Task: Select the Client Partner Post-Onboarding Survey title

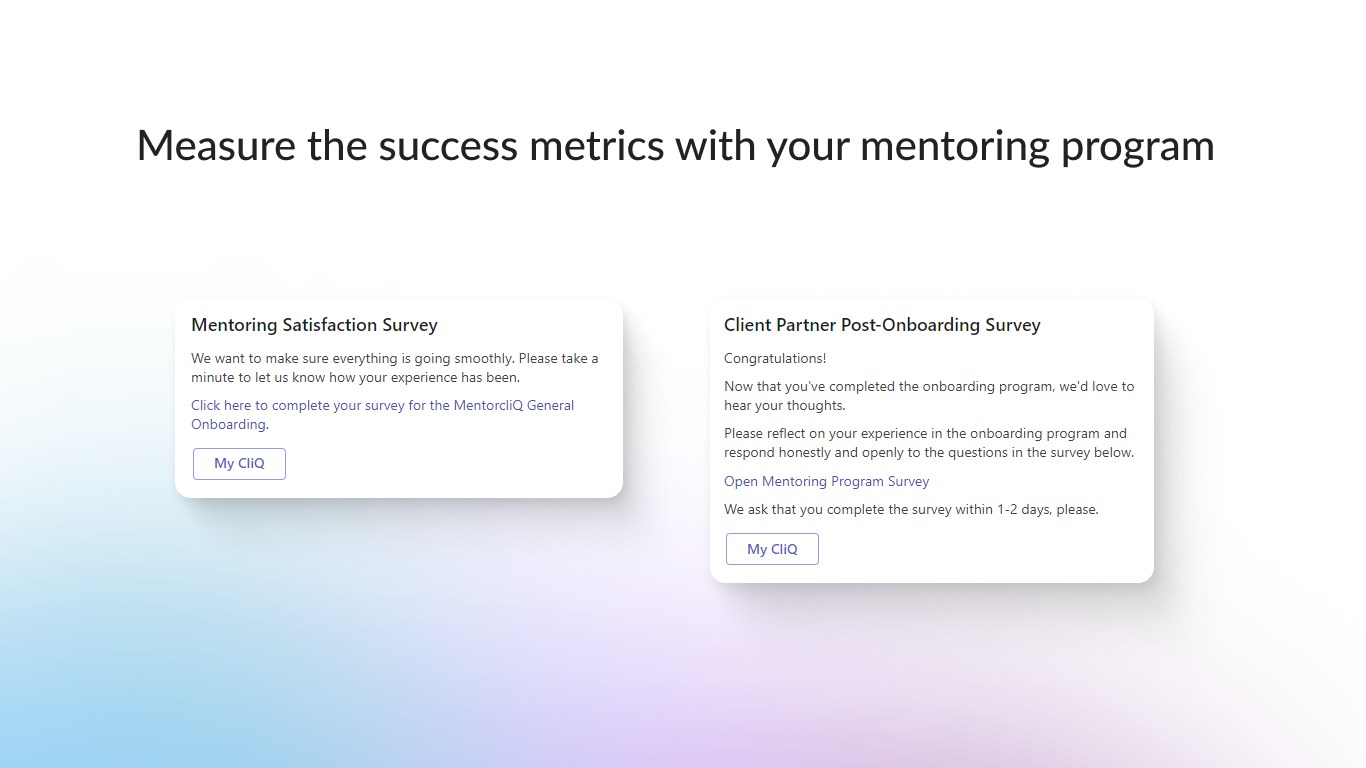Action: tap(882, 325)
